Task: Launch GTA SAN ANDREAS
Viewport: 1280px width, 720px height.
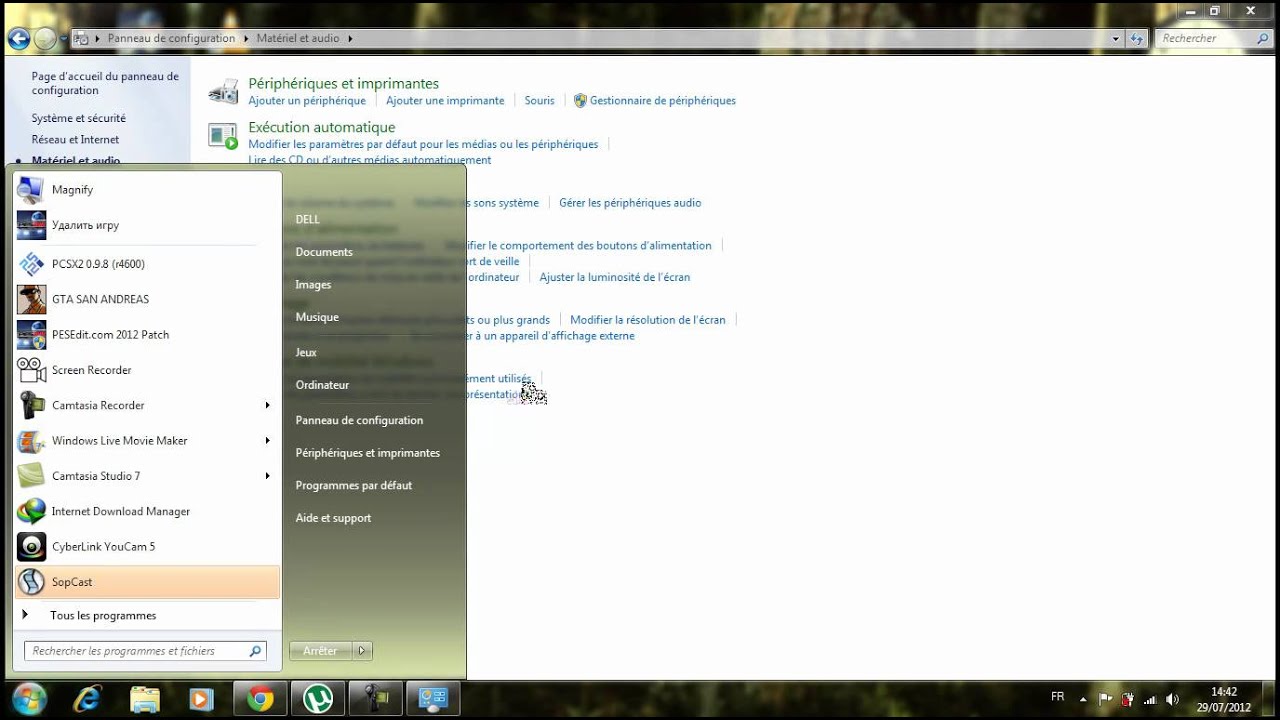Action: [x=147, y=299]
